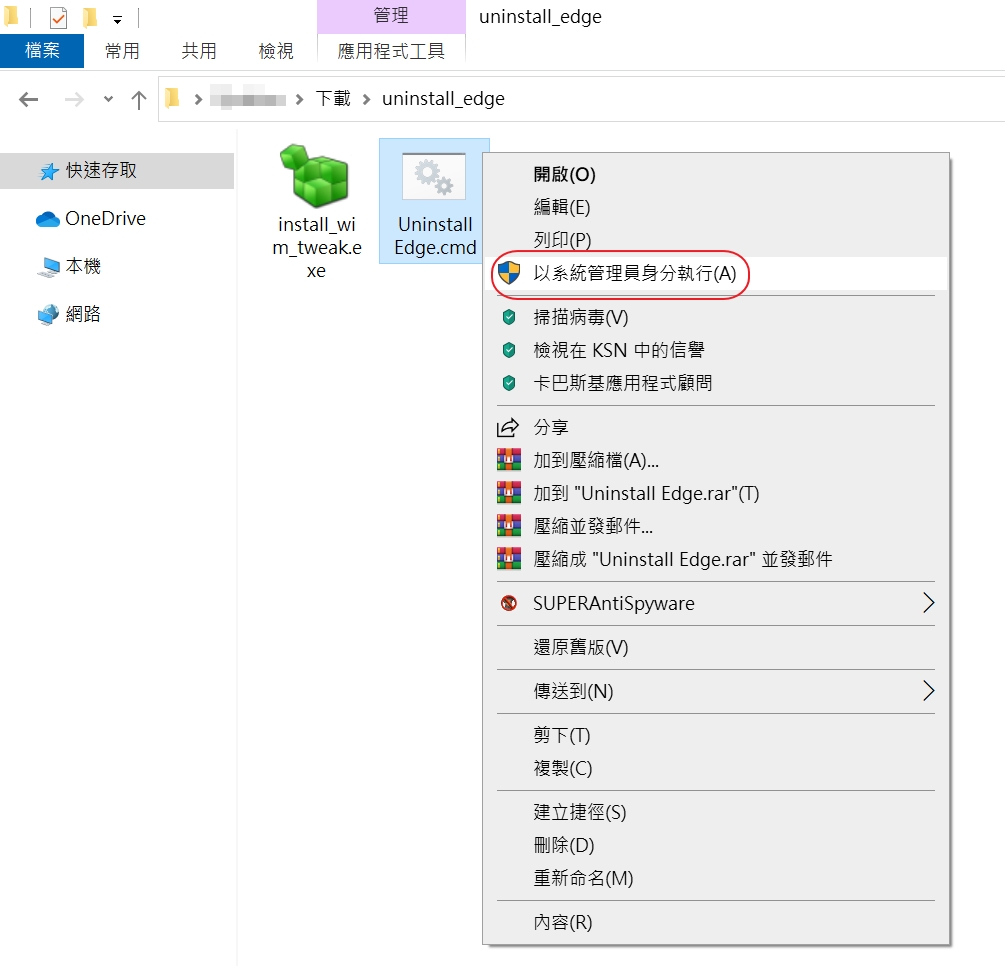Click the blurred user folder breadcrumb
Screen dimensions: 1005x966
click(x=247, y=99)
